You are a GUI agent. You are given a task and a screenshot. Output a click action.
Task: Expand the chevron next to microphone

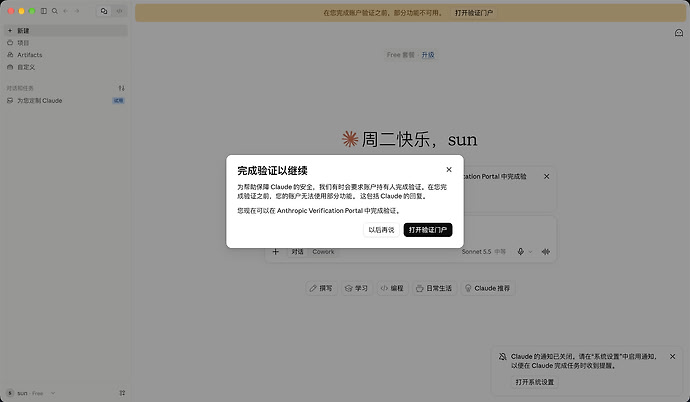coord(530,252)
